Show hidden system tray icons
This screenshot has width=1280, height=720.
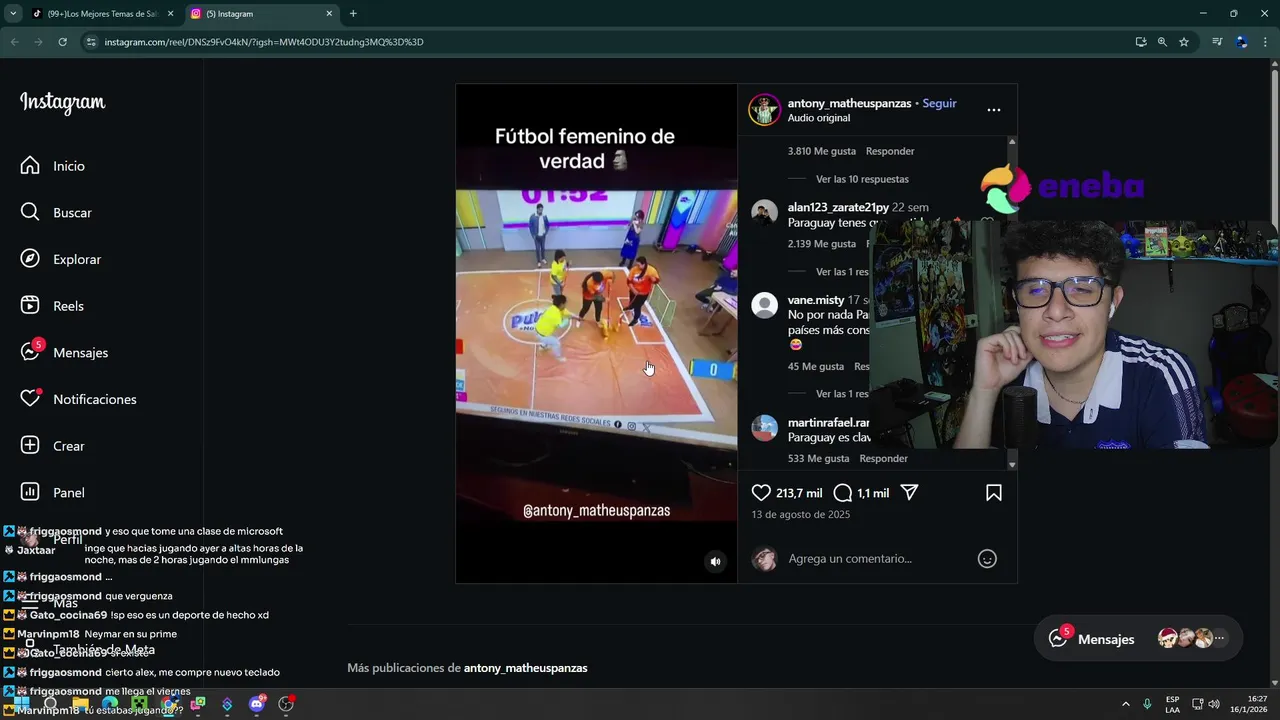click(x=1125, y=704)
